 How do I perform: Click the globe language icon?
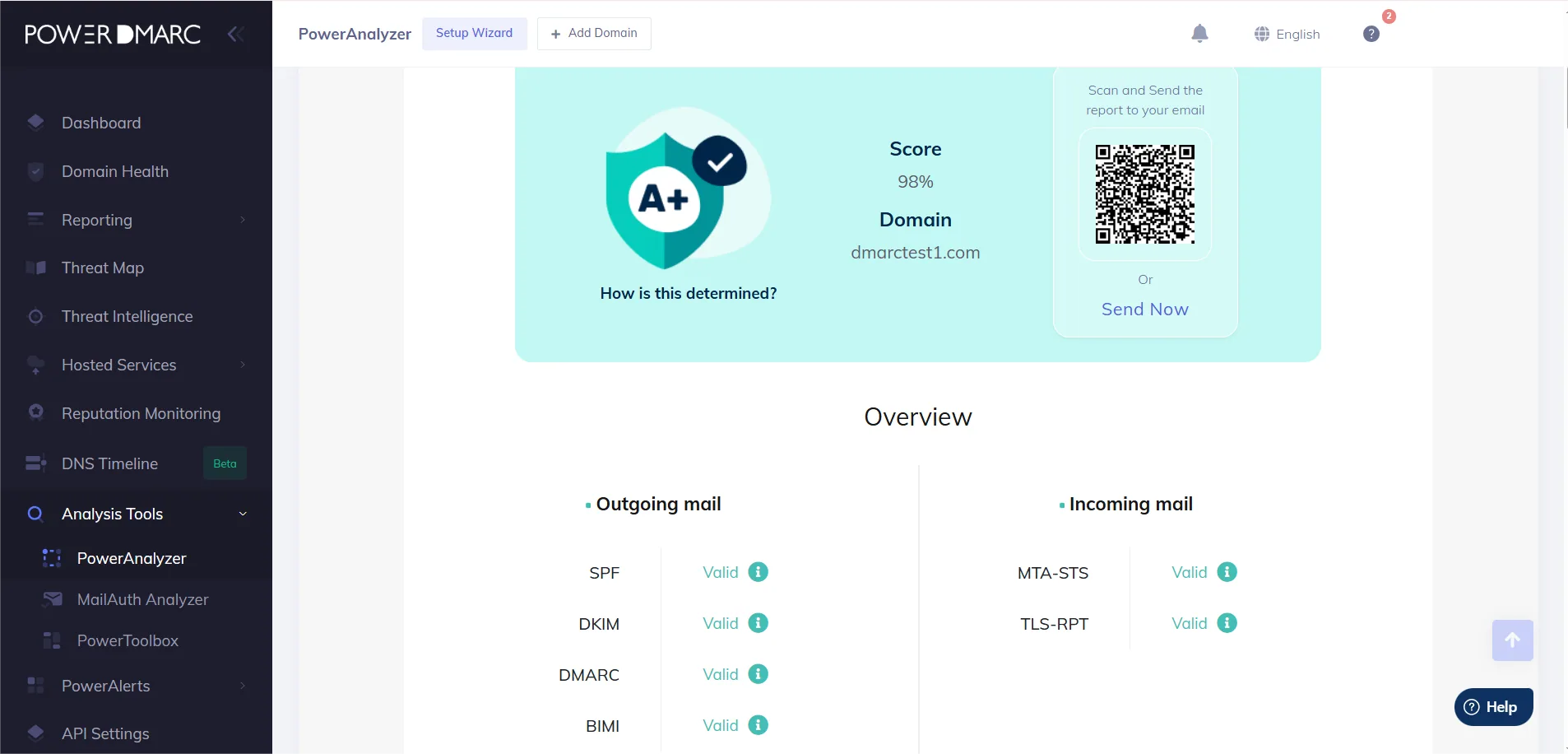pyautogui.click(x=1262, y=34)
